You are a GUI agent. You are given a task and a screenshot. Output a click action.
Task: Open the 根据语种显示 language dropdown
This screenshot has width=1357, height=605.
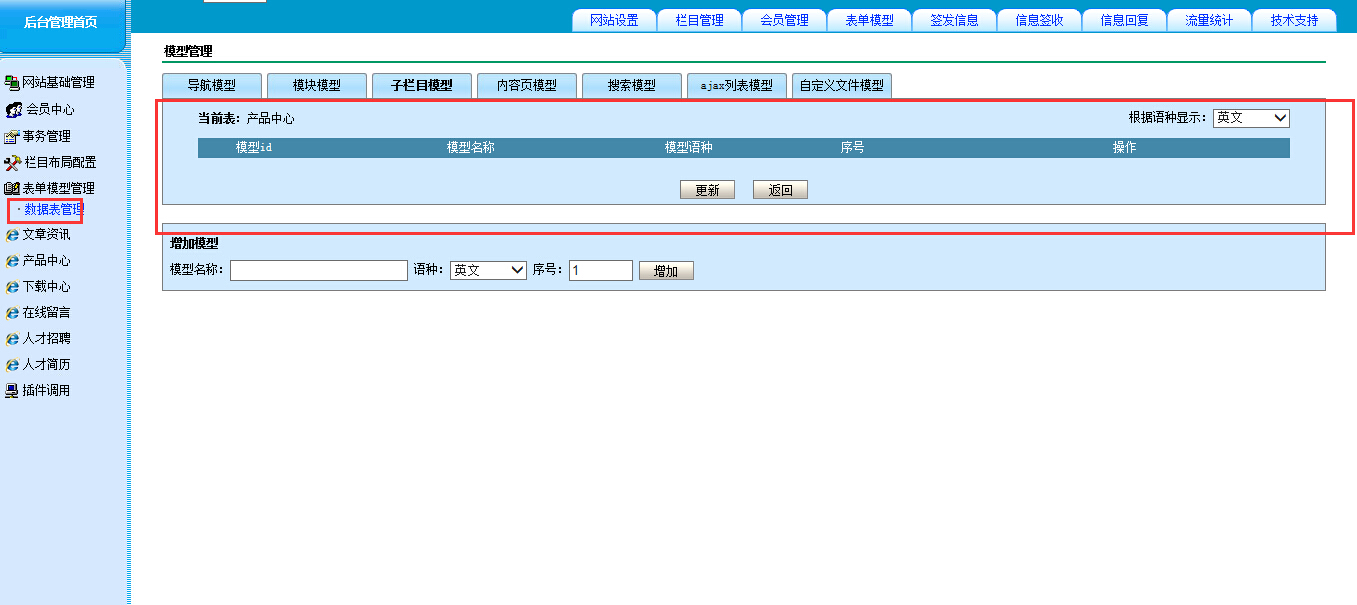pyautogui.click(x=1251, y=118)
